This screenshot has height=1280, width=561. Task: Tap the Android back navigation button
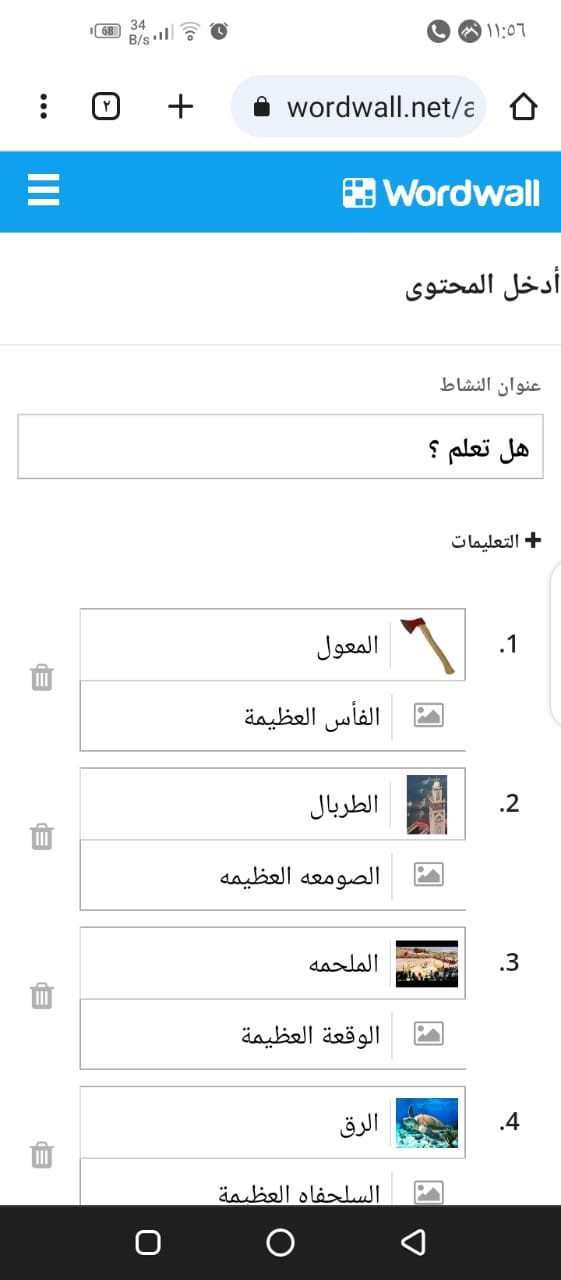(412, 1242)
